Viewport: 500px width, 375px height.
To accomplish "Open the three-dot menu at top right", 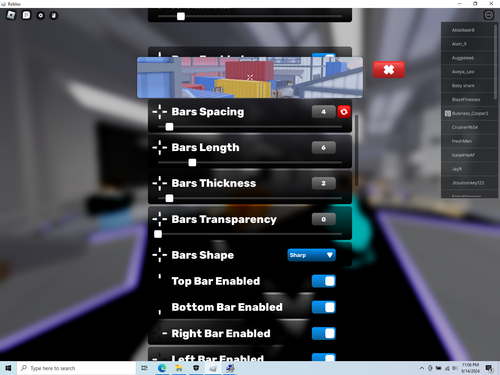I will tap(489, 15).
